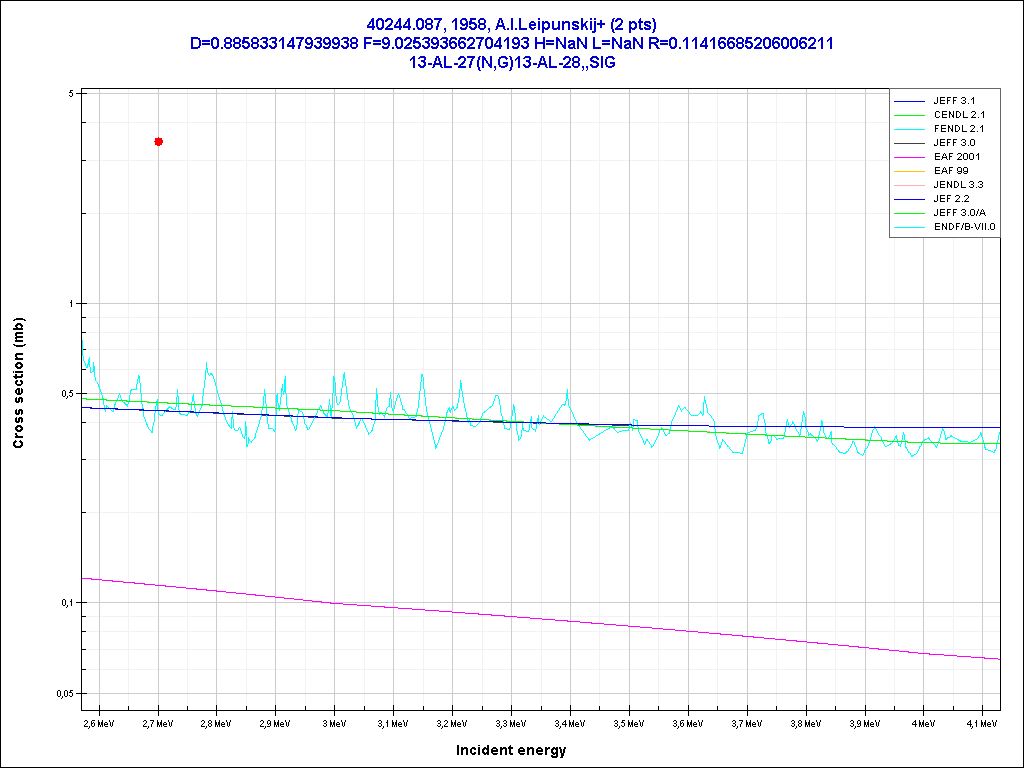The height and width of the screenshot is (768, 1024).
Task: Click the JEFF 3.1 legend entry
Action: pos(953,101)
